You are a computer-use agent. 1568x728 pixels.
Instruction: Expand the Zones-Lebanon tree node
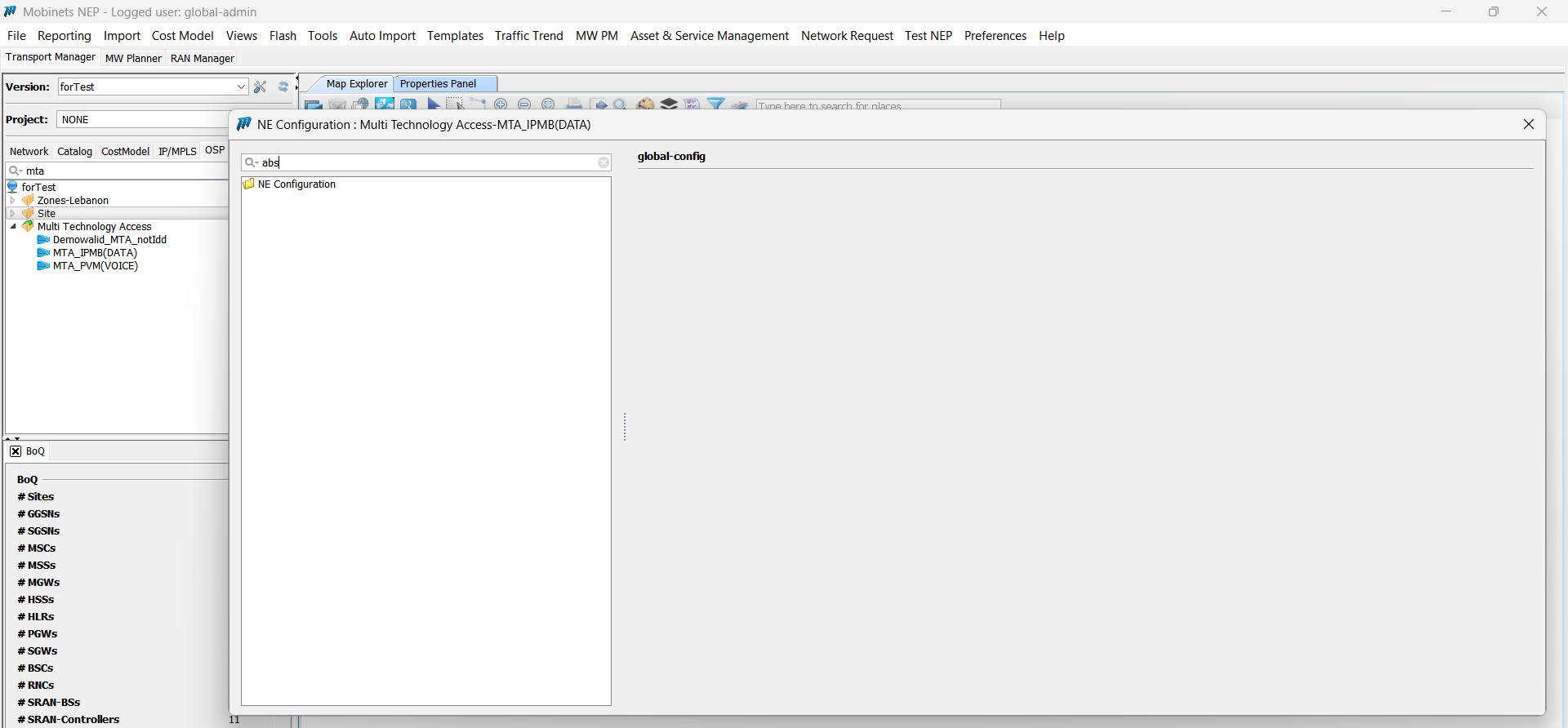pos(12,200)
